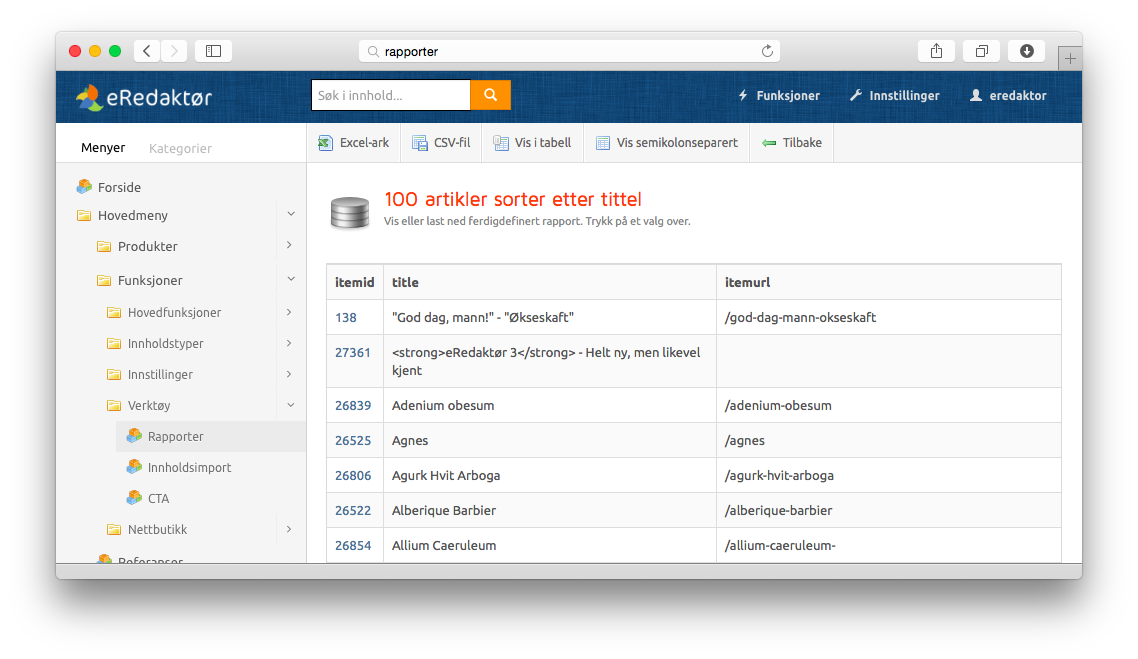The height and width of the screenshot is (659, 1138).
Task: Click the Innholdsimport page icon
Action: (134, 467)
